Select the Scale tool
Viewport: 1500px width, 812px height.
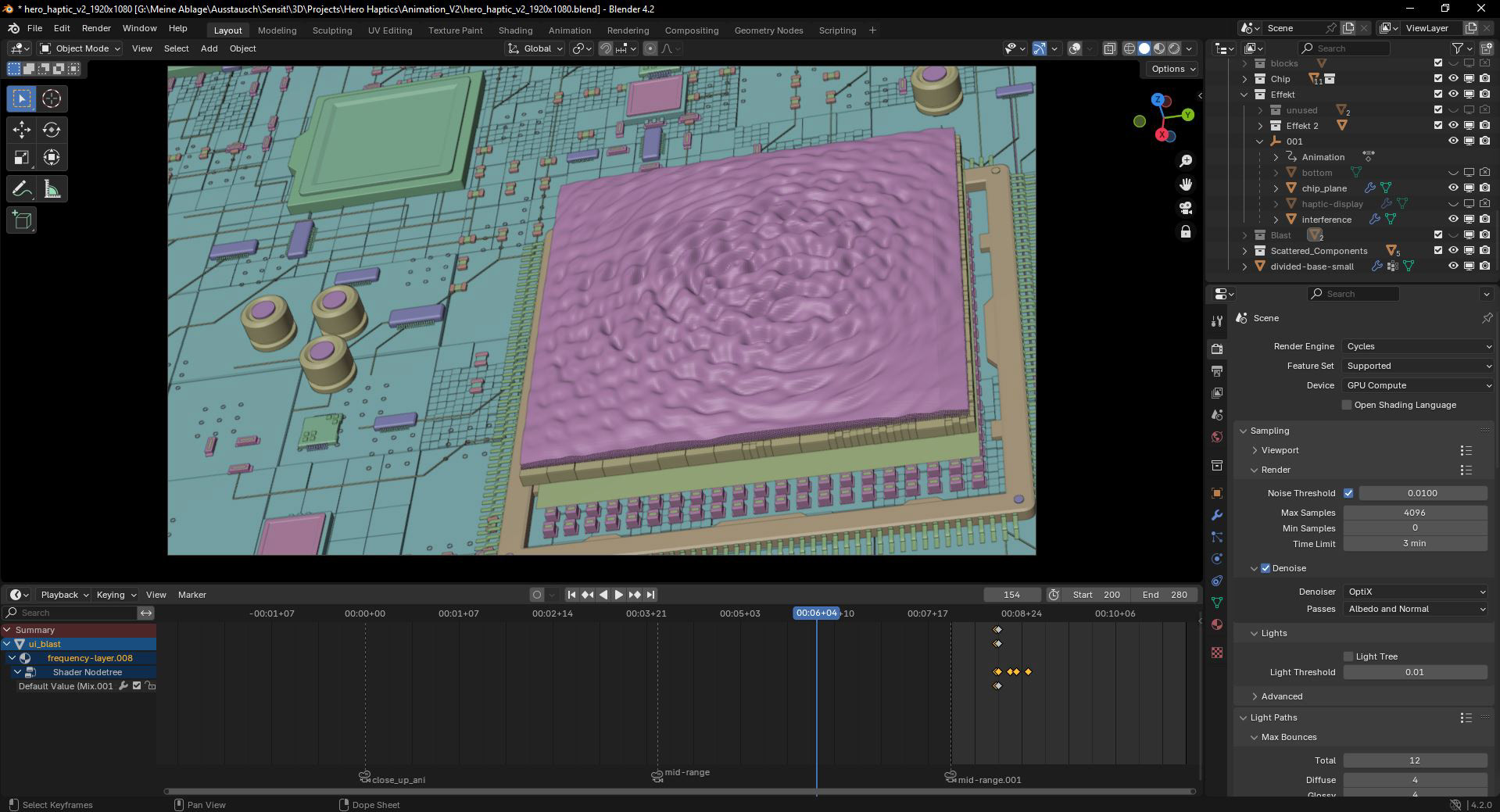(22, 158)
